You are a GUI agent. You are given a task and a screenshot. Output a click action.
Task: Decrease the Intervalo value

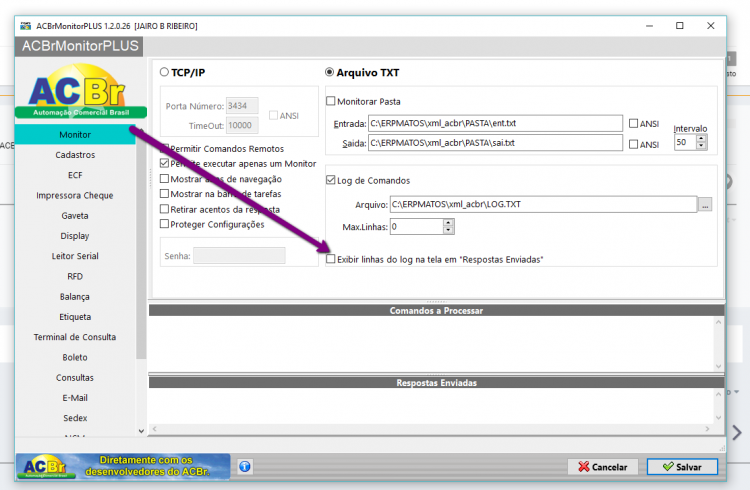tap(701, 145)
